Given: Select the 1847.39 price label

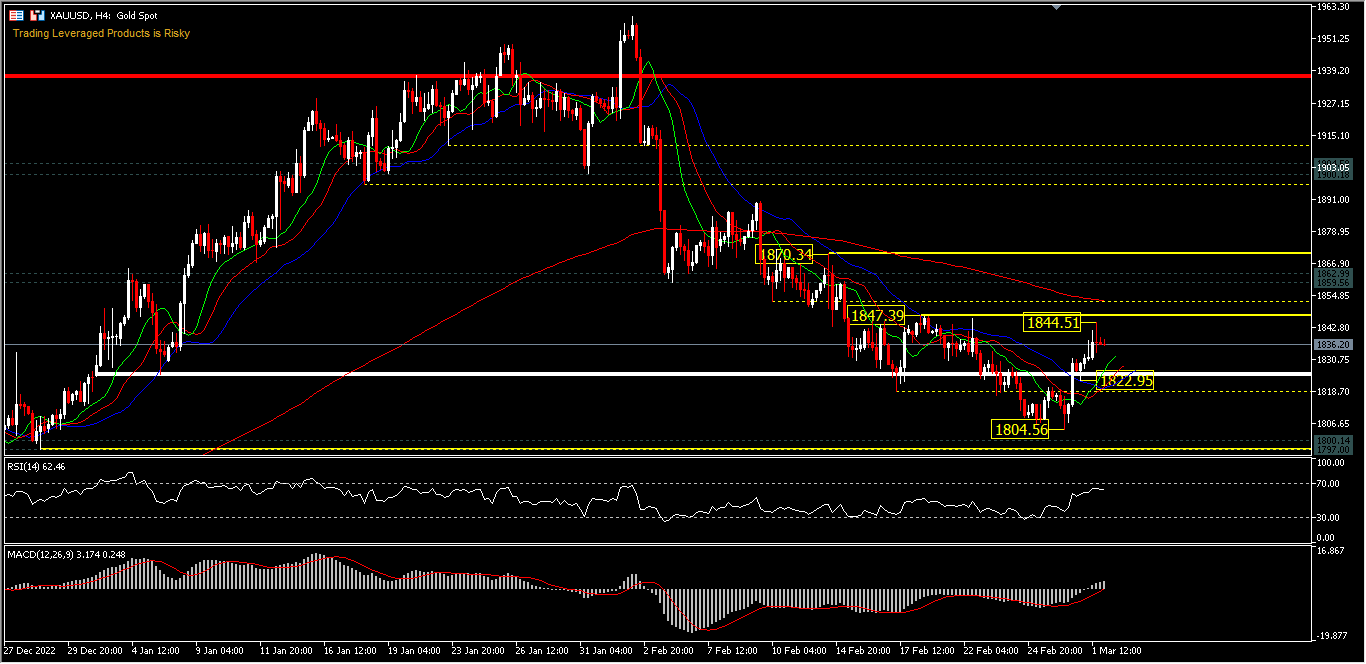Looking at the screenshot, I should 876,315.
